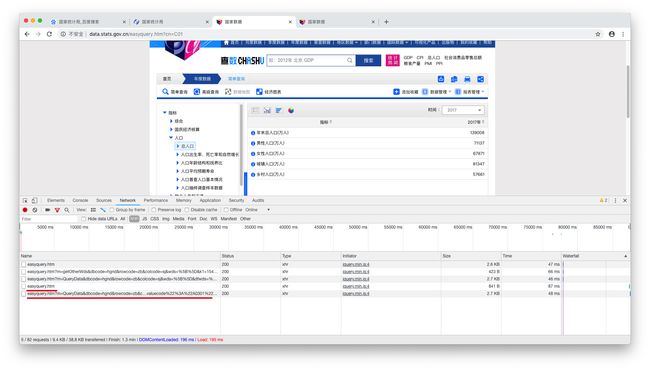Open initiator link of first request
The image size is (650, 370).
[356, 264]
